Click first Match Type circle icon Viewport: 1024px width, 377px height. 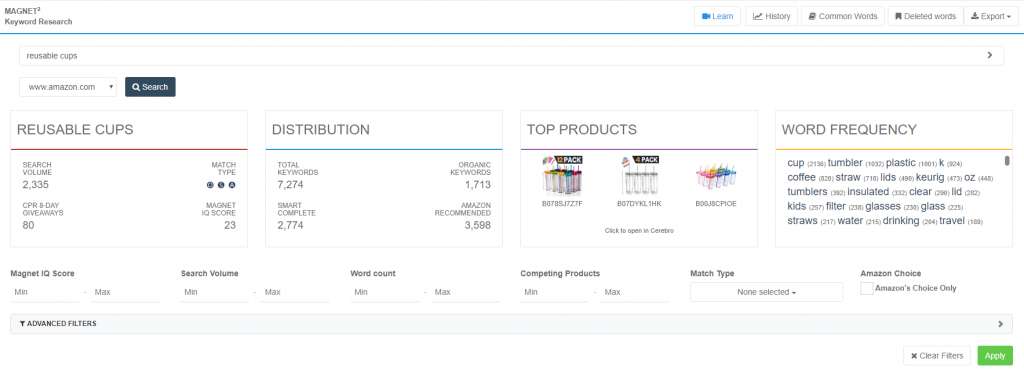[210, 185]
